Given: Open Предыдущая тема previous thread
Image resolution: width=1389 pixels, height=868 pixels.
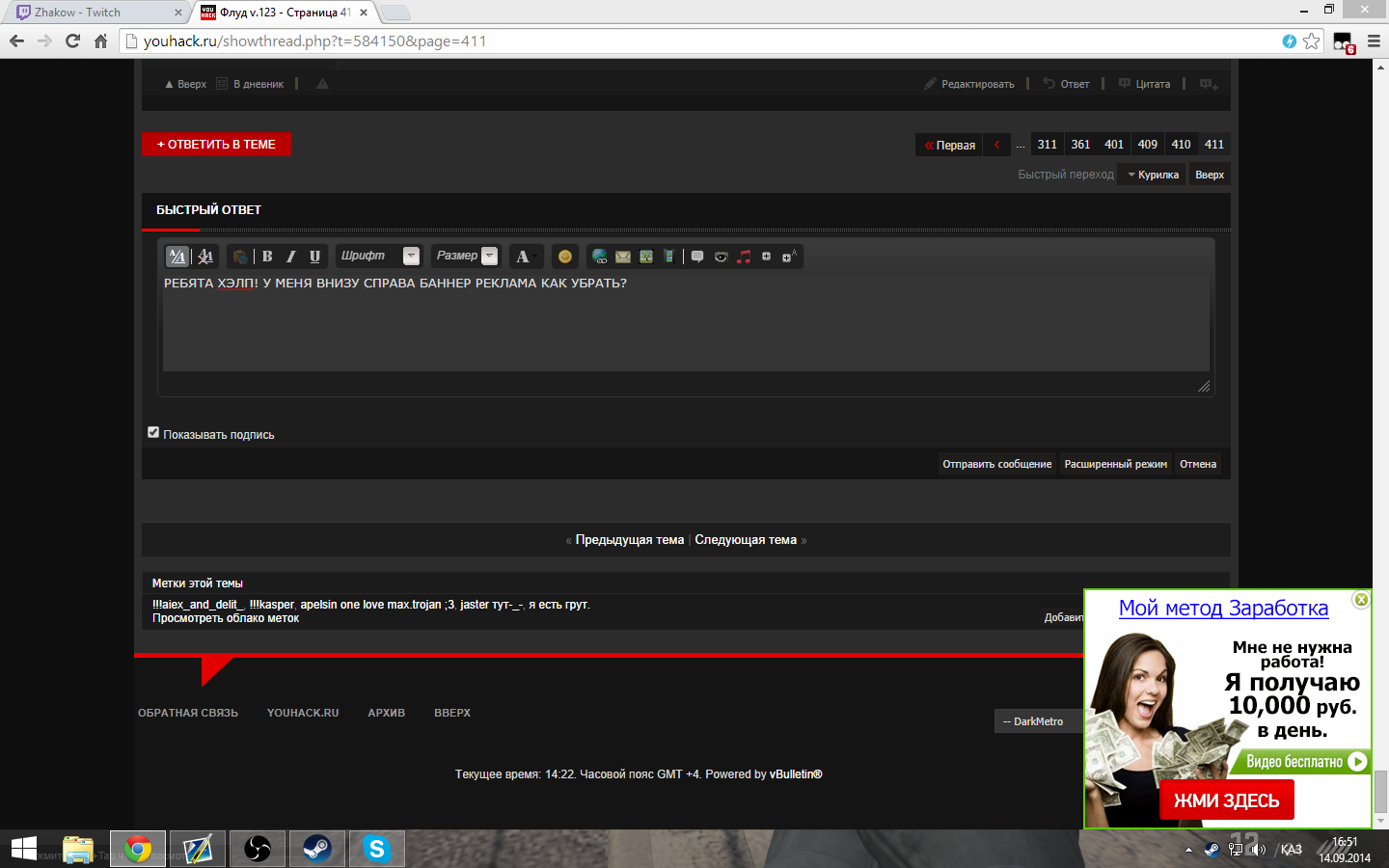Looking at the screenshot, I should pyautogui.click(x=629, y=540).
